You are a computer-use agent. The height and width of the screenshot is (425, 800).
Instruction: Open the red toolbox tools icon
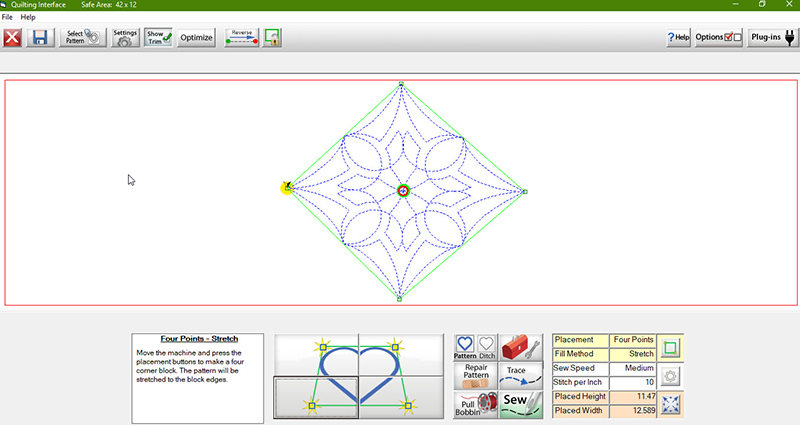pos(522,347)
